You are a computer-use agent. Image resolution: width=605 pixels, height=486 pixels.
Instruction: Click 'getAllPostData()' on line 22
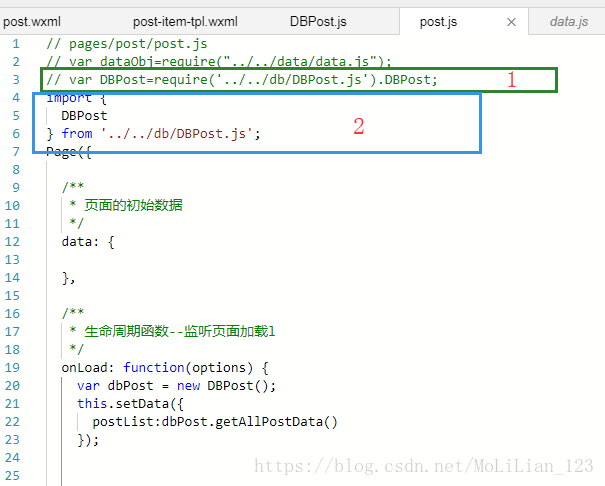tap(276, 422)
